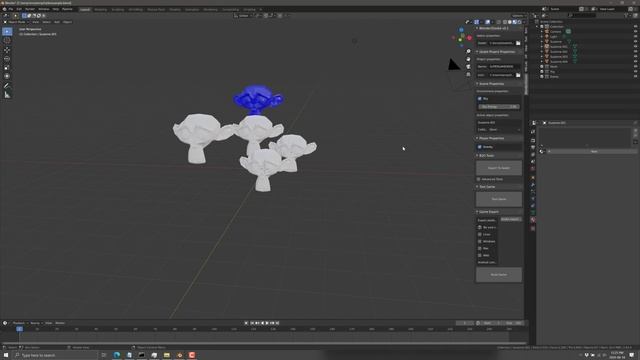Toggle camera view icon in viewport

[x=468, y=67]
